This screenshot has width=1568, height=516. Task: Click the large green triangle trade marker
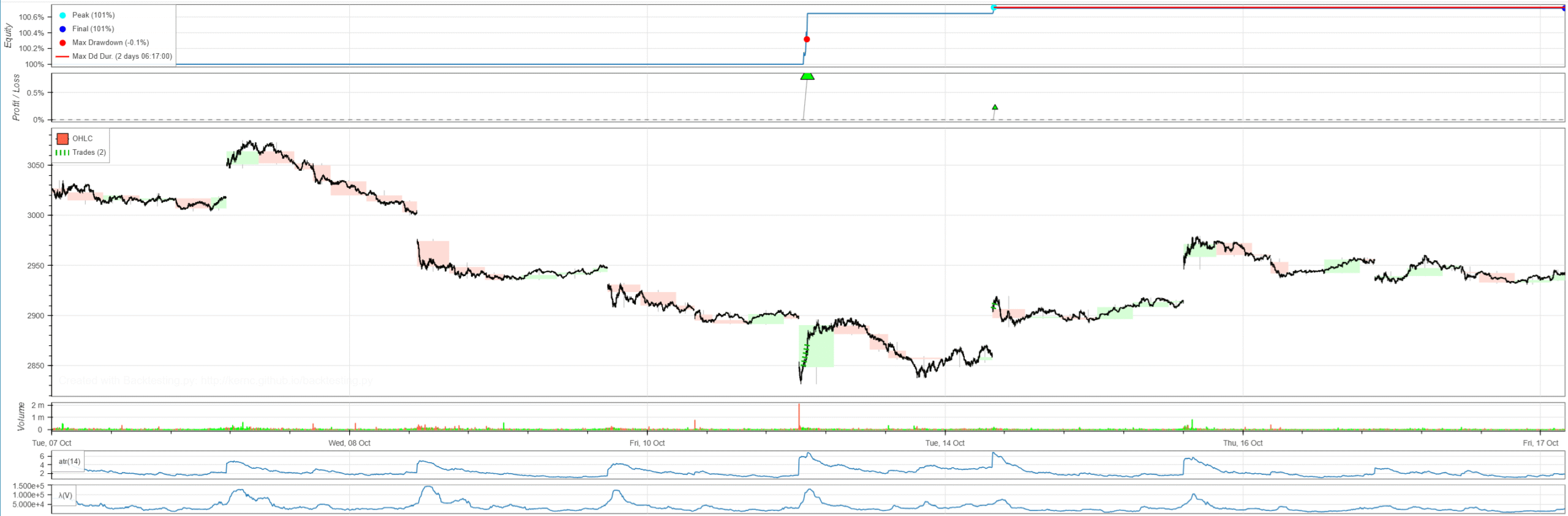coord(807,76)
